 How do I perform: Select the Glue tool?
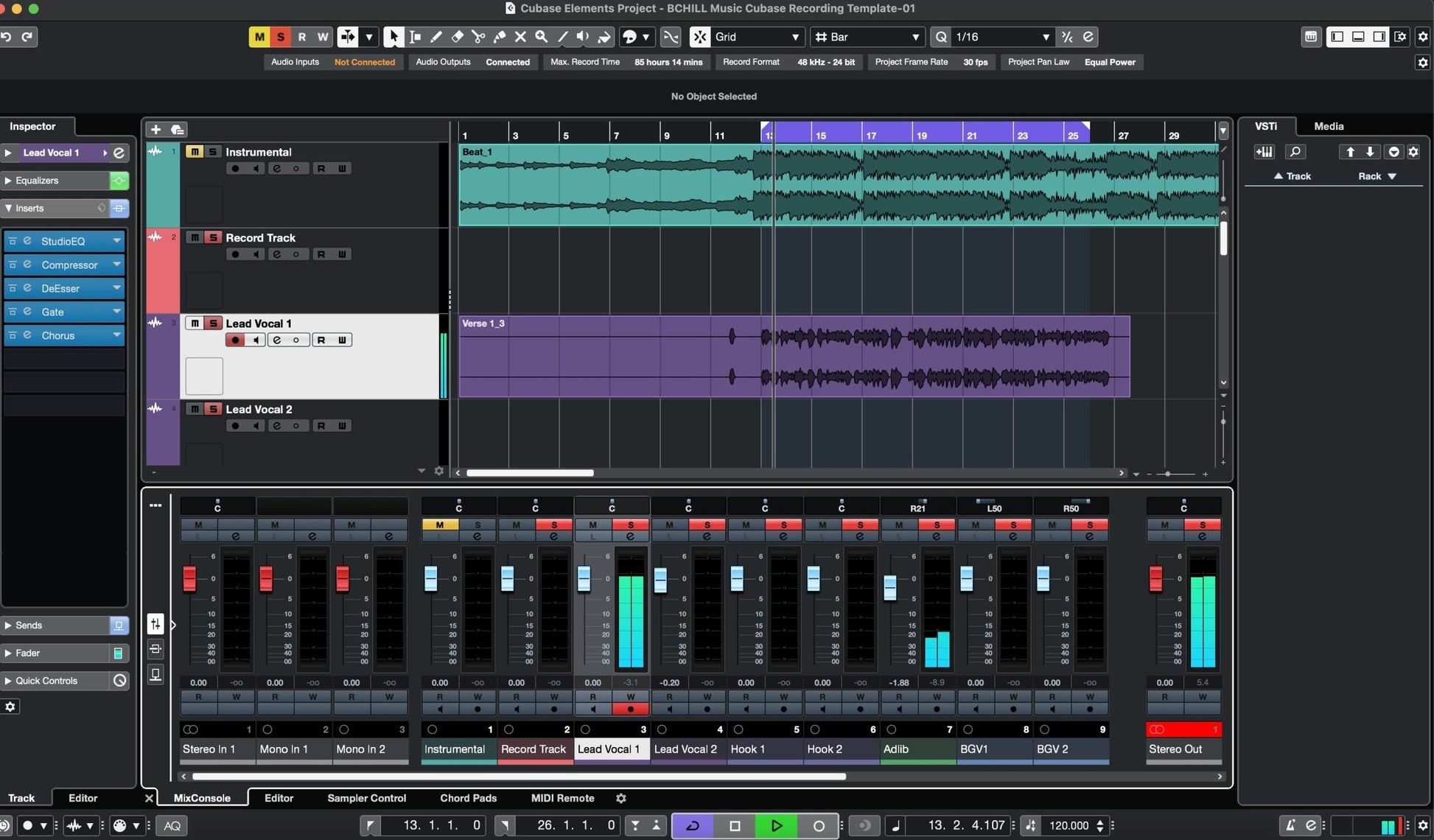click(499, 37)
